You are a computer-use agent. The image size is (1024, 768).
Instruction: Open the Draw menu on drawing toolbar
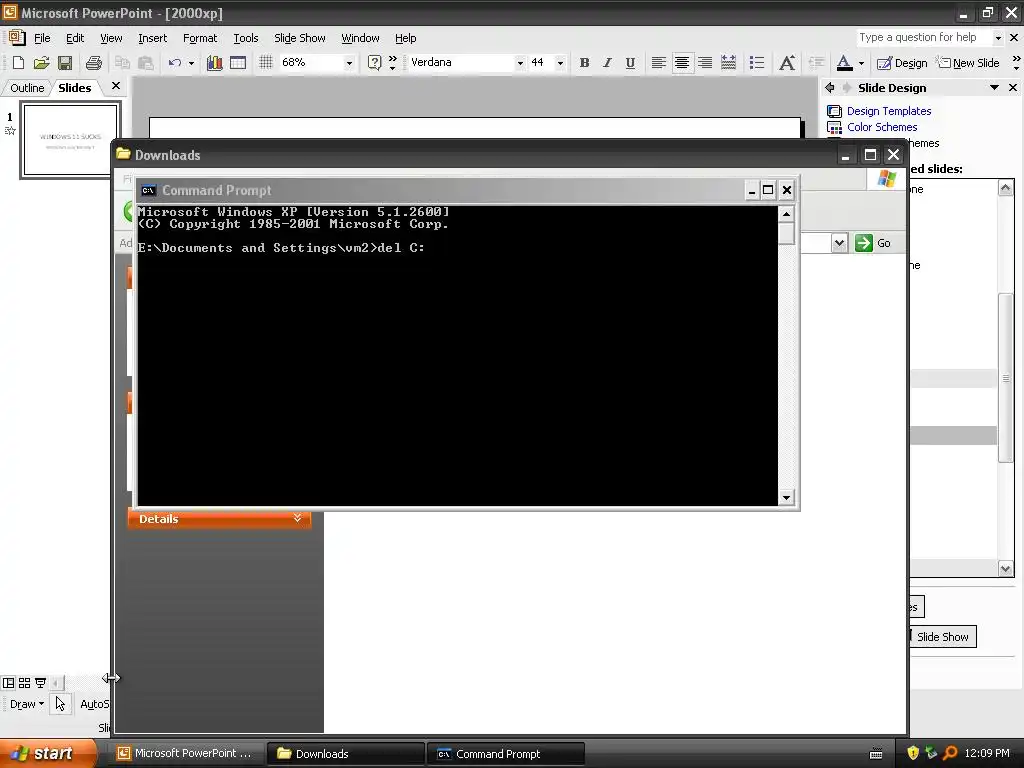point(26,704)
